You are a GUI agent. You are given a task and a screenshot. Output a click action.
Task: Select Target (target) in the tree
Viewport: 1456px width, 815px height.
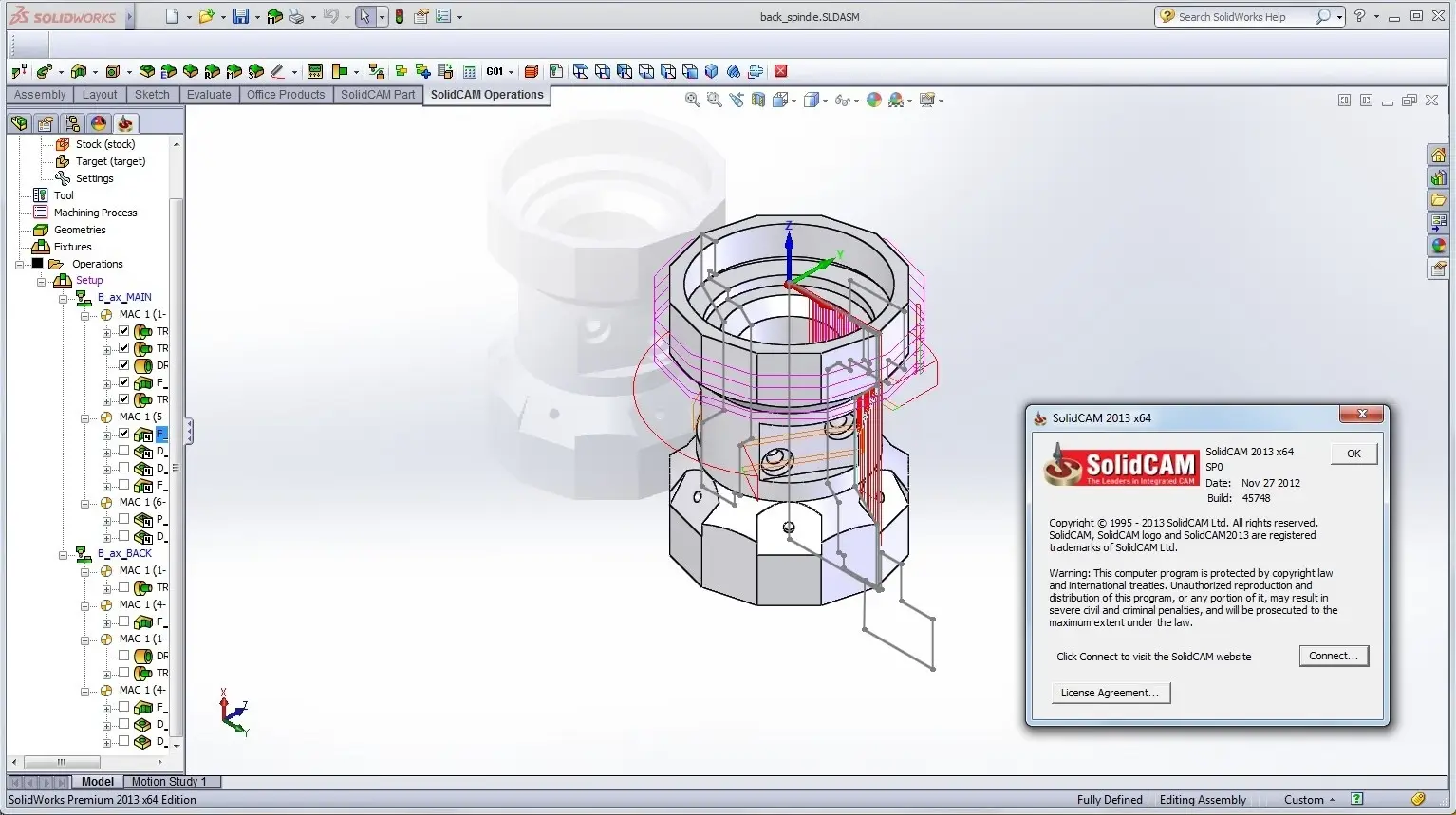tap(110, 161)
